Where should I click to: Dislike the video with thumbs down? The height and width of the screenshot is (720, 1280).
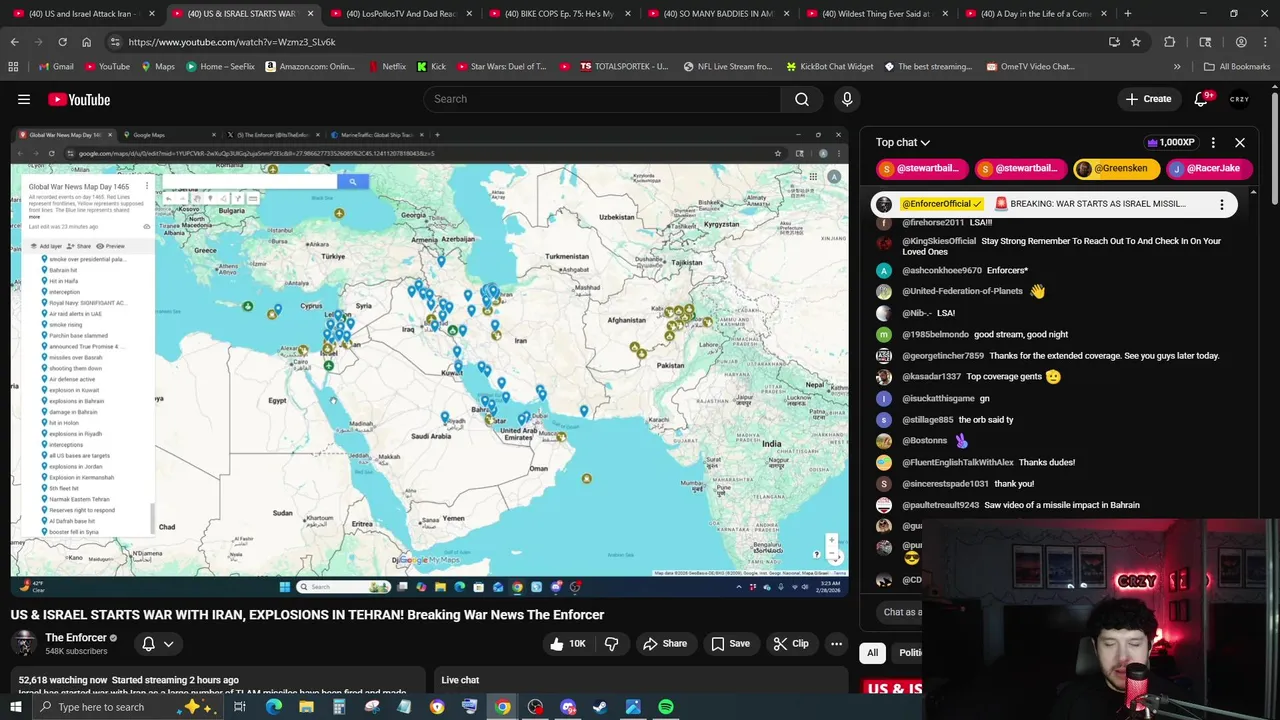point(611,644)
